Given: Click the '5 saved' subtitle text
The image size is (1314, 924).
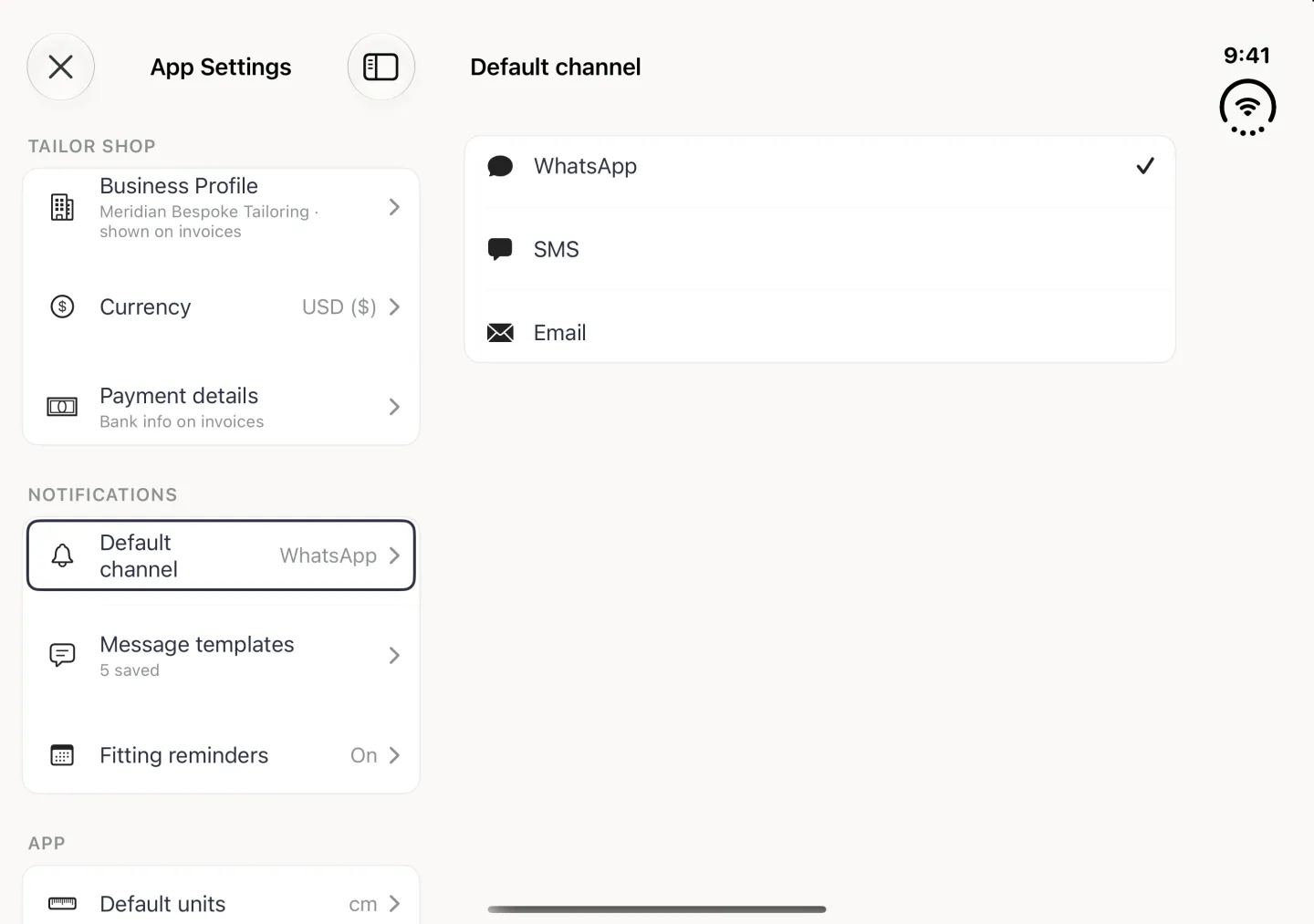Looking at the screenshot, I should click(x=130, y=670).
